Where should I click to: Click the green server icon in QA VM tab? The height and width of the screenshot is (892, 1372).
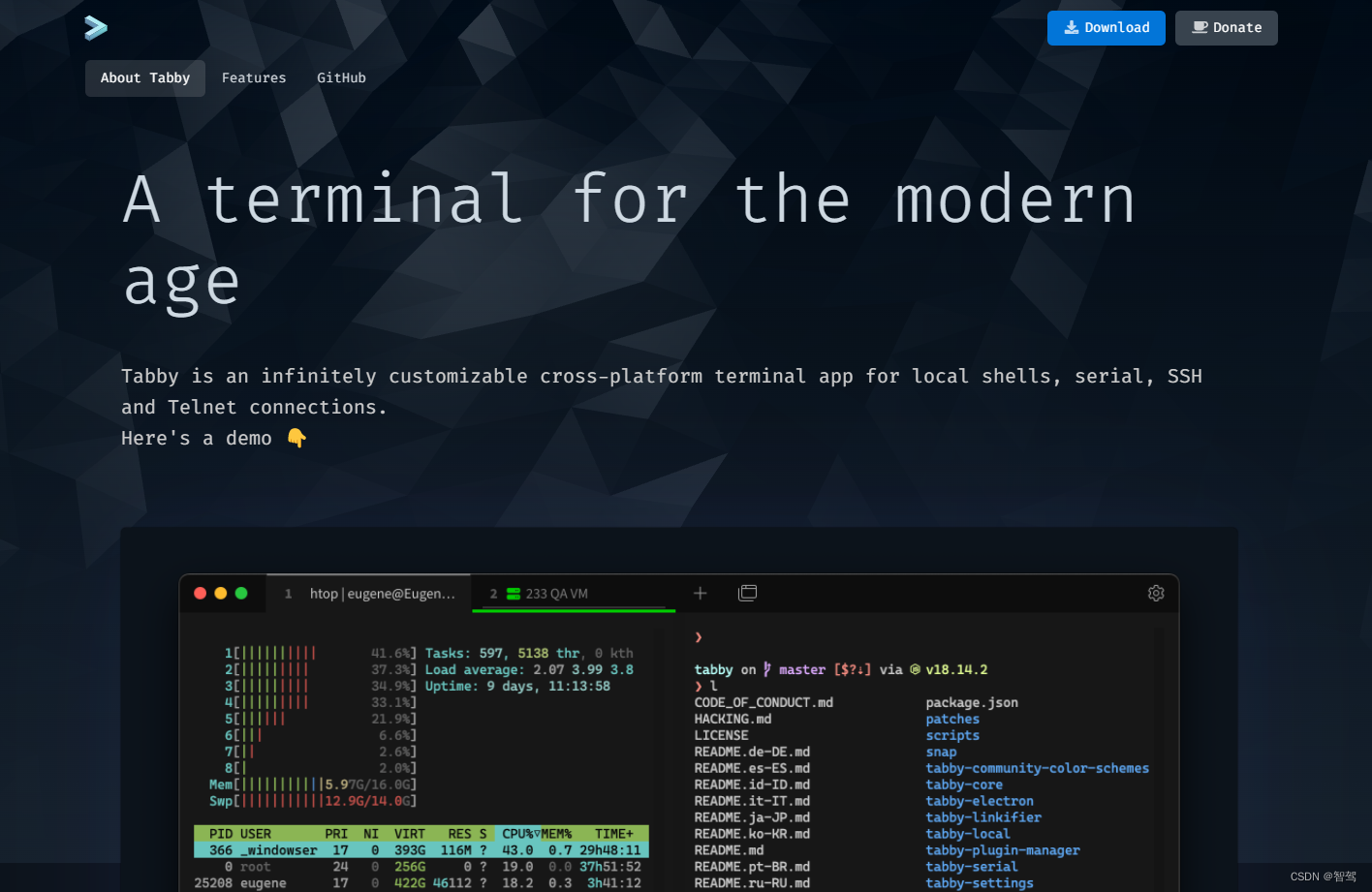514,594
